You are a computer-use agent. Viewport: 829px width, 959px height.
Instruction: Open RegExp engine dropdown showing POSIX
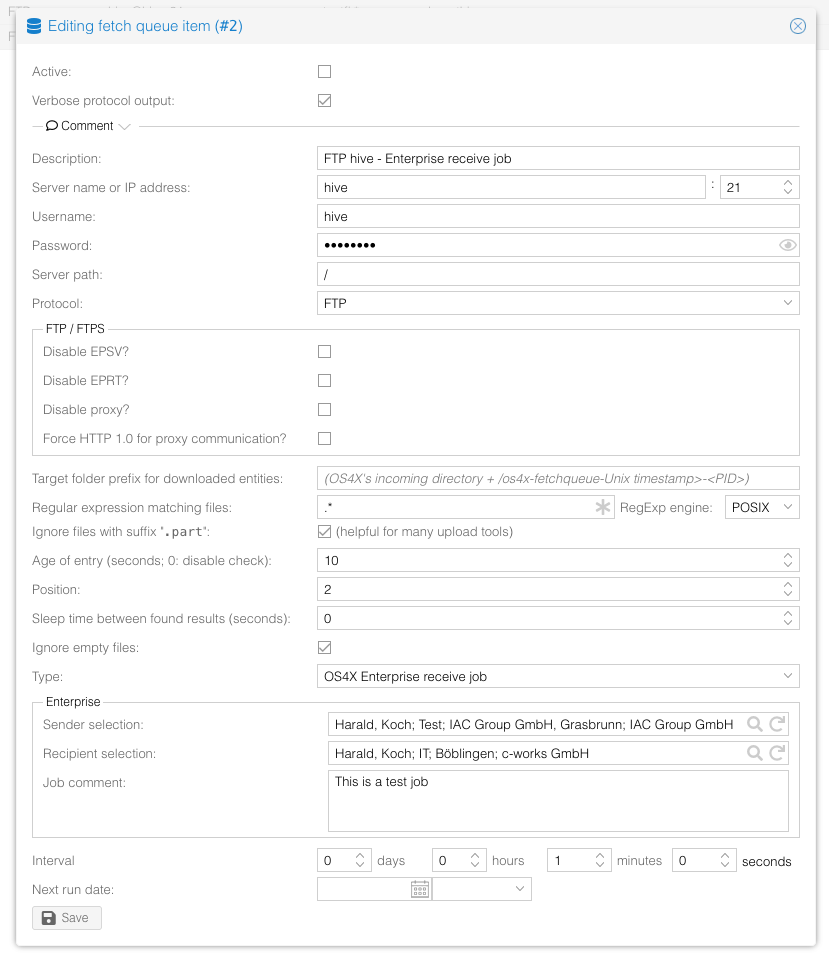762,507
